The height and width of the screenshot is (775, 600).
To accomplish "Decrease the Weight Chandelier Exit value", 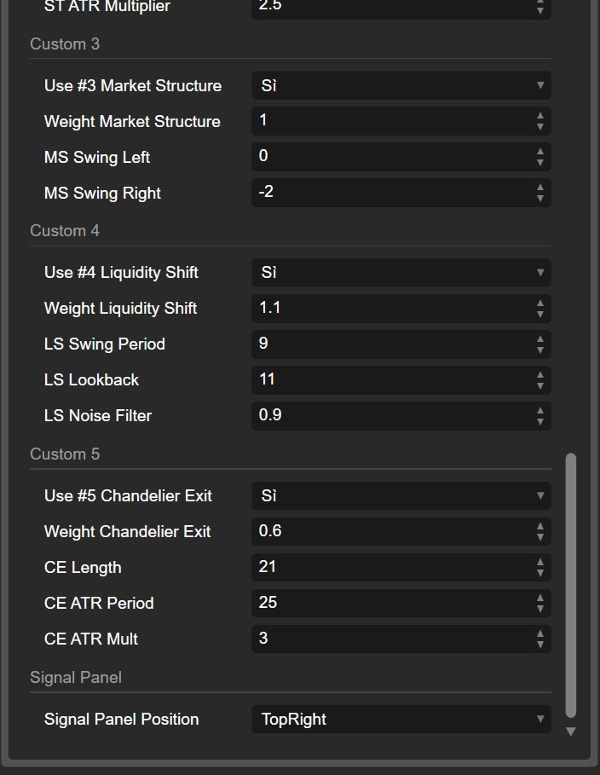I will (540, 538).
